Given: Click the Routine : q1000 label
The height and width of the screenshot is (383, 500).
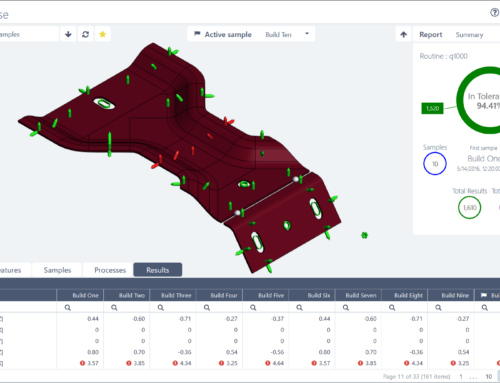Looking at the screenshot, I should (x=443, y=56).
